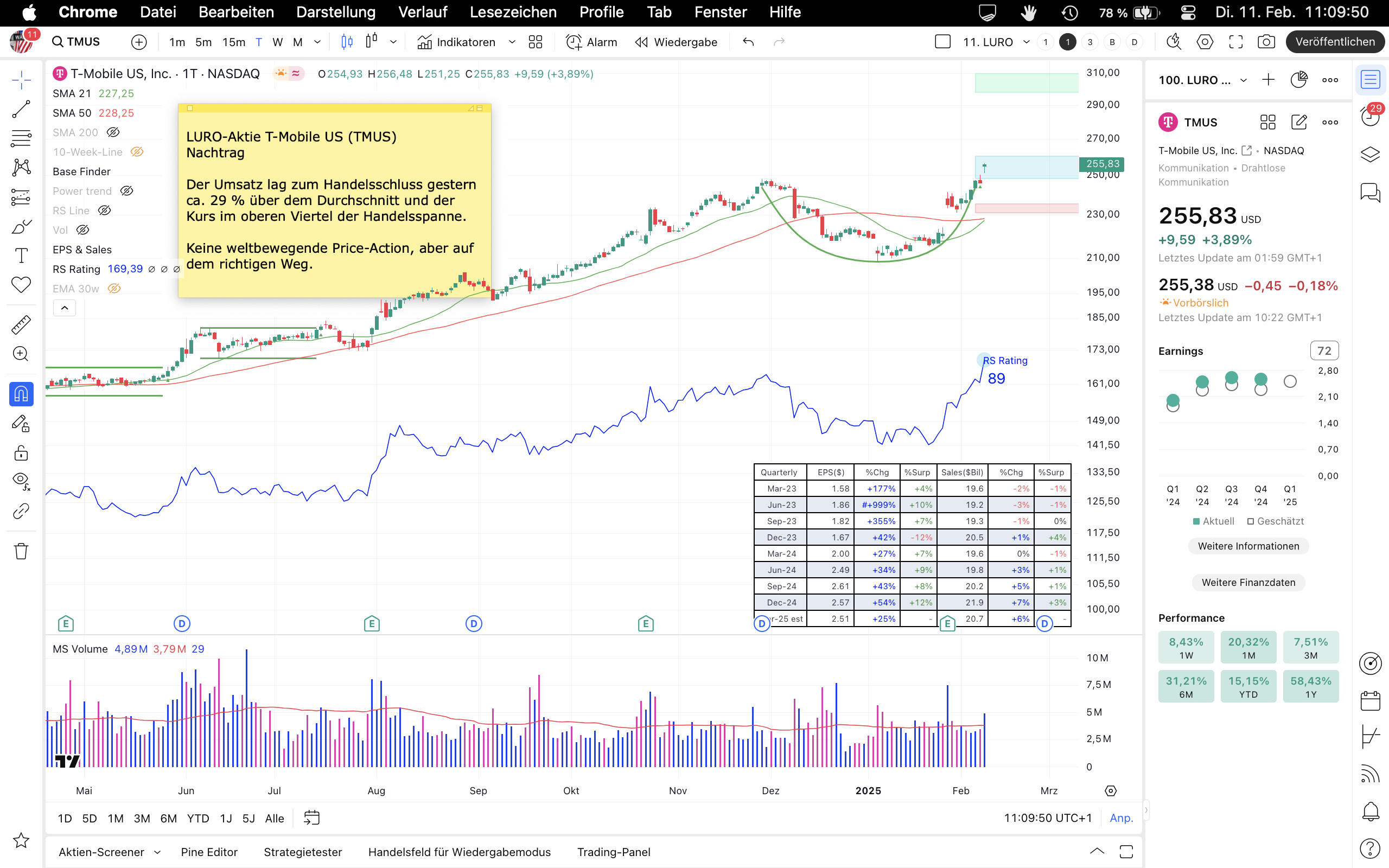The height and width of the screenshot is (868, 1389).
Task: Click the ruler measure tool
Action: pos(21,325)
